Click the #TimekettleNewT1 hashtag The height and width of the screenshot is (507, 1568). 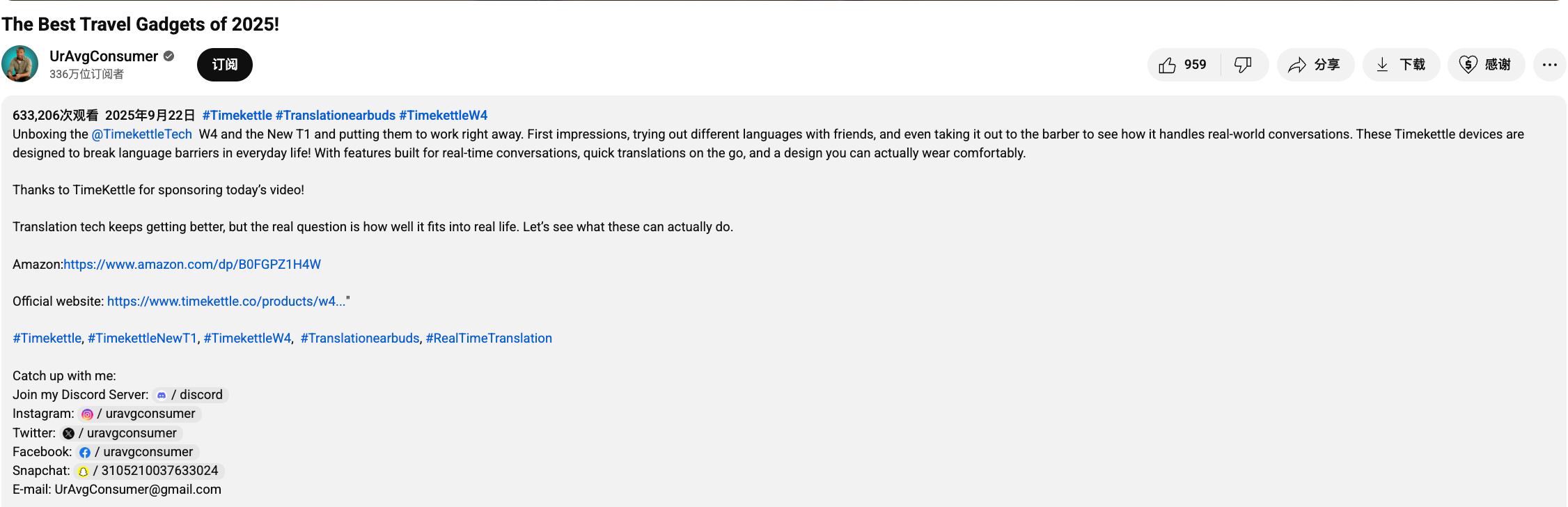[142, 338]
